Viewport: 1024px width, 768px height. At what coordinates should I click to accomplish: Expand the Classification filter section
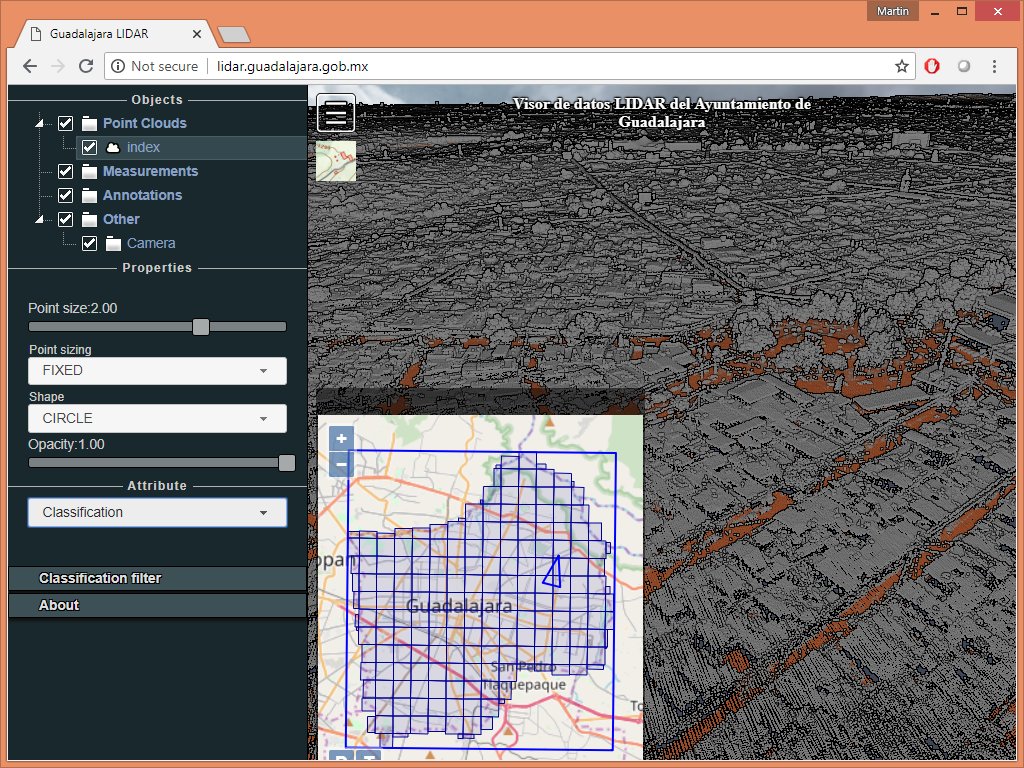click(157, 578)
